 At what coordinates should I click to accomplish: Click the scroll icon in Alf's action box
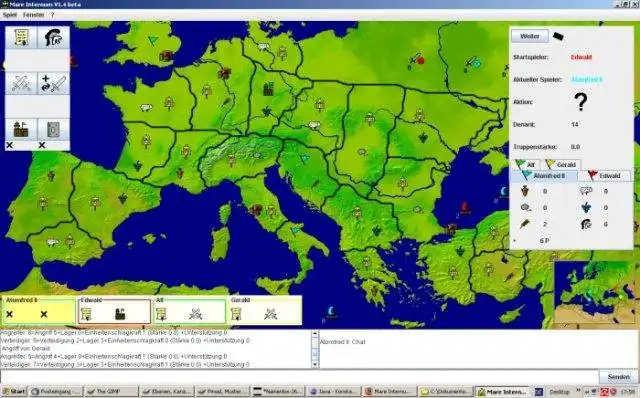click(x=162, y=314)
